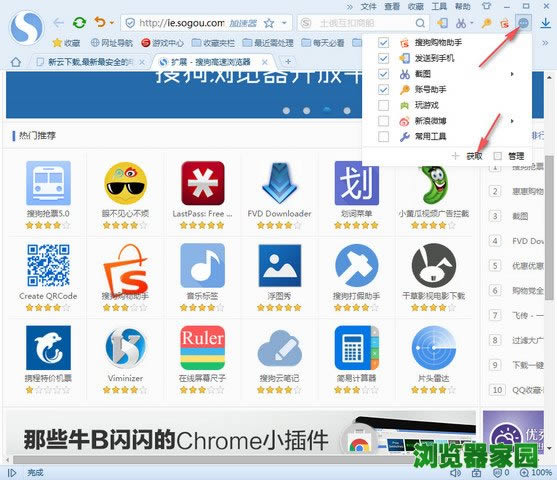Expand the menu bar overflow chevron left of 文件
This screenshot has width=557, height=480.
[350, 6]
